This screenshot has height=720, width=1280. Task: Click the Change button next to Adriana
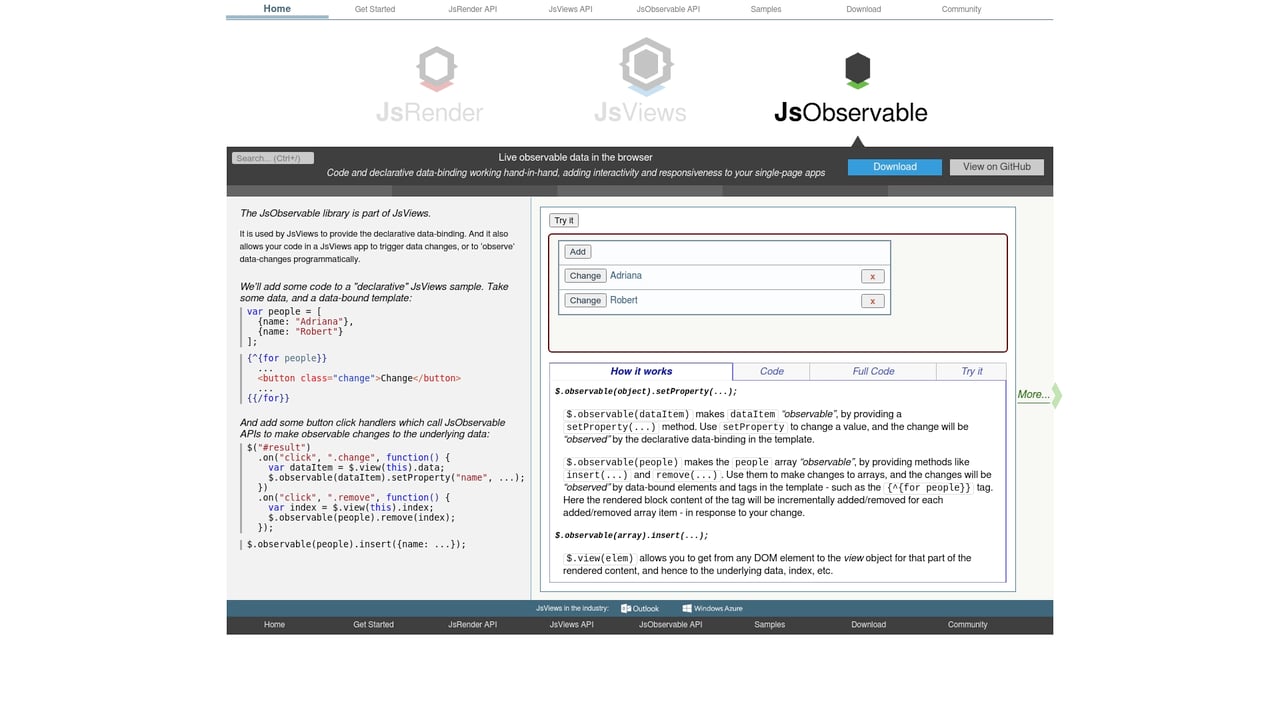click(x=585, y=275)
